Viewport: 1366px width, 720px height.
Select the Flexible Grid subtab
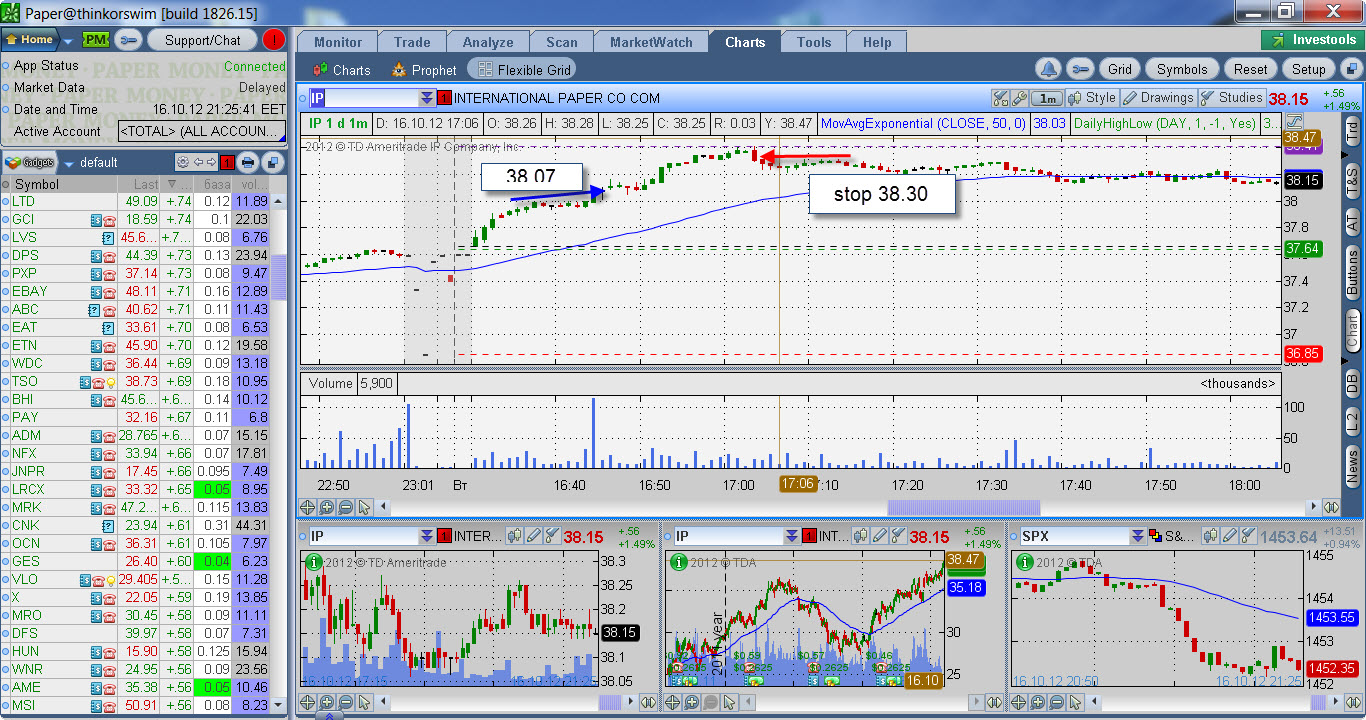tap(524, 70)
